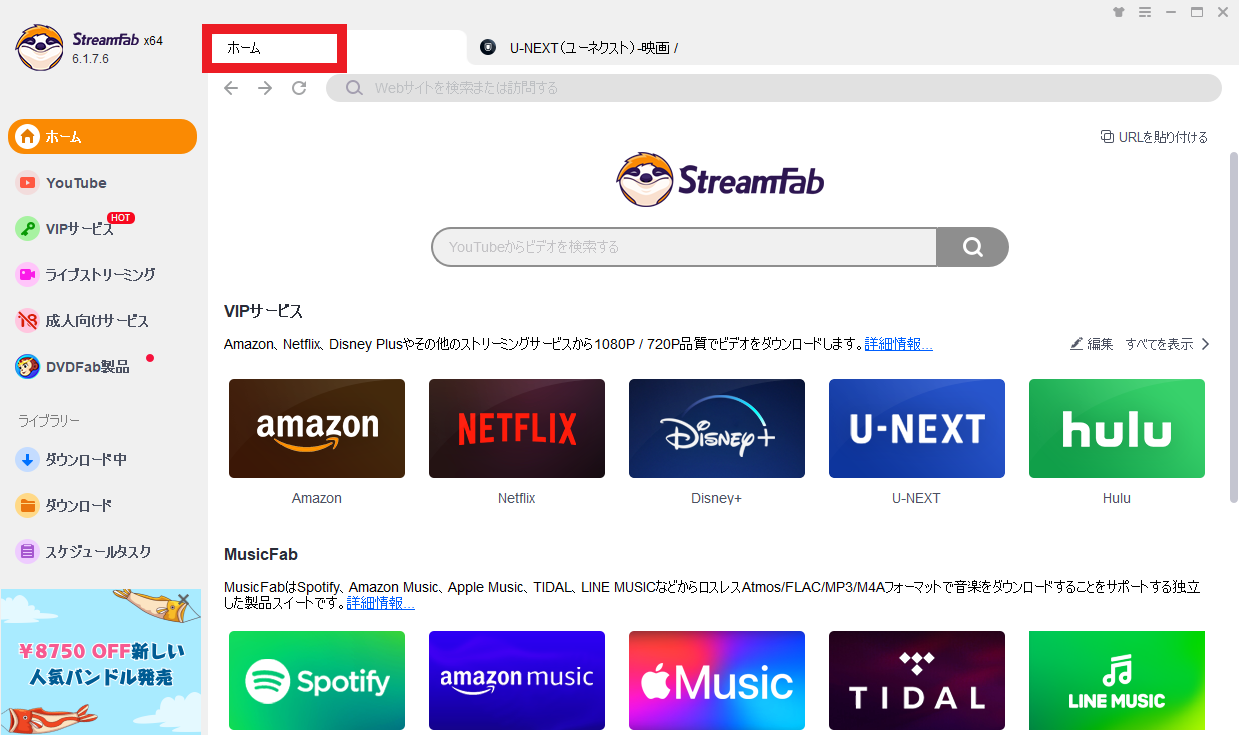
Task: Close the ¥8750 OFF promo banner
Action: (183, 600)
